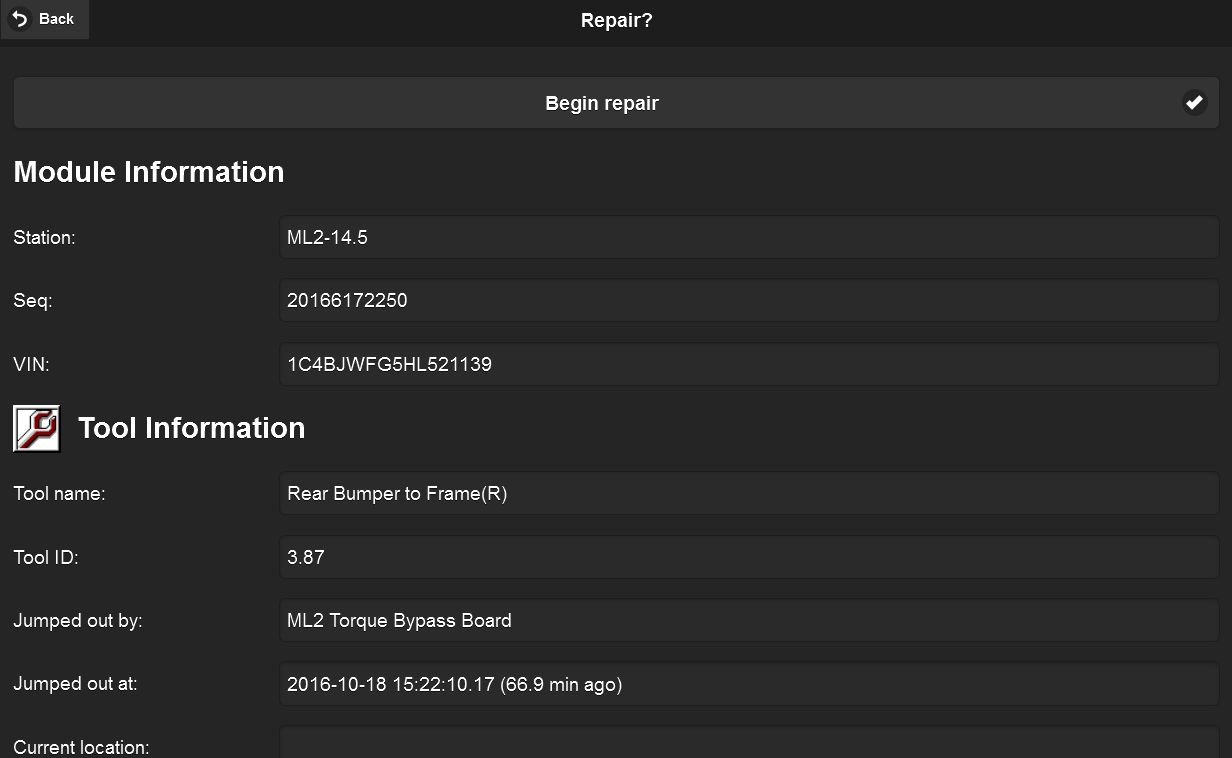Click the 'Tool ID:' label
1232x758 pixels.
[x=46, y=557]
